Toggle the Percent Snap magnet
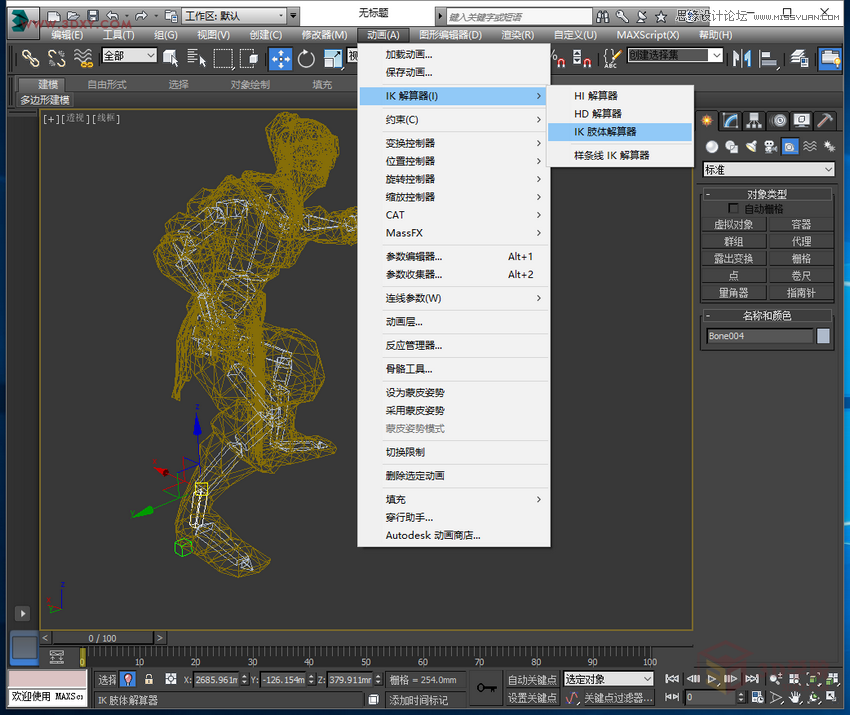Viewport: 850px width, 715px height. [558, 58]
